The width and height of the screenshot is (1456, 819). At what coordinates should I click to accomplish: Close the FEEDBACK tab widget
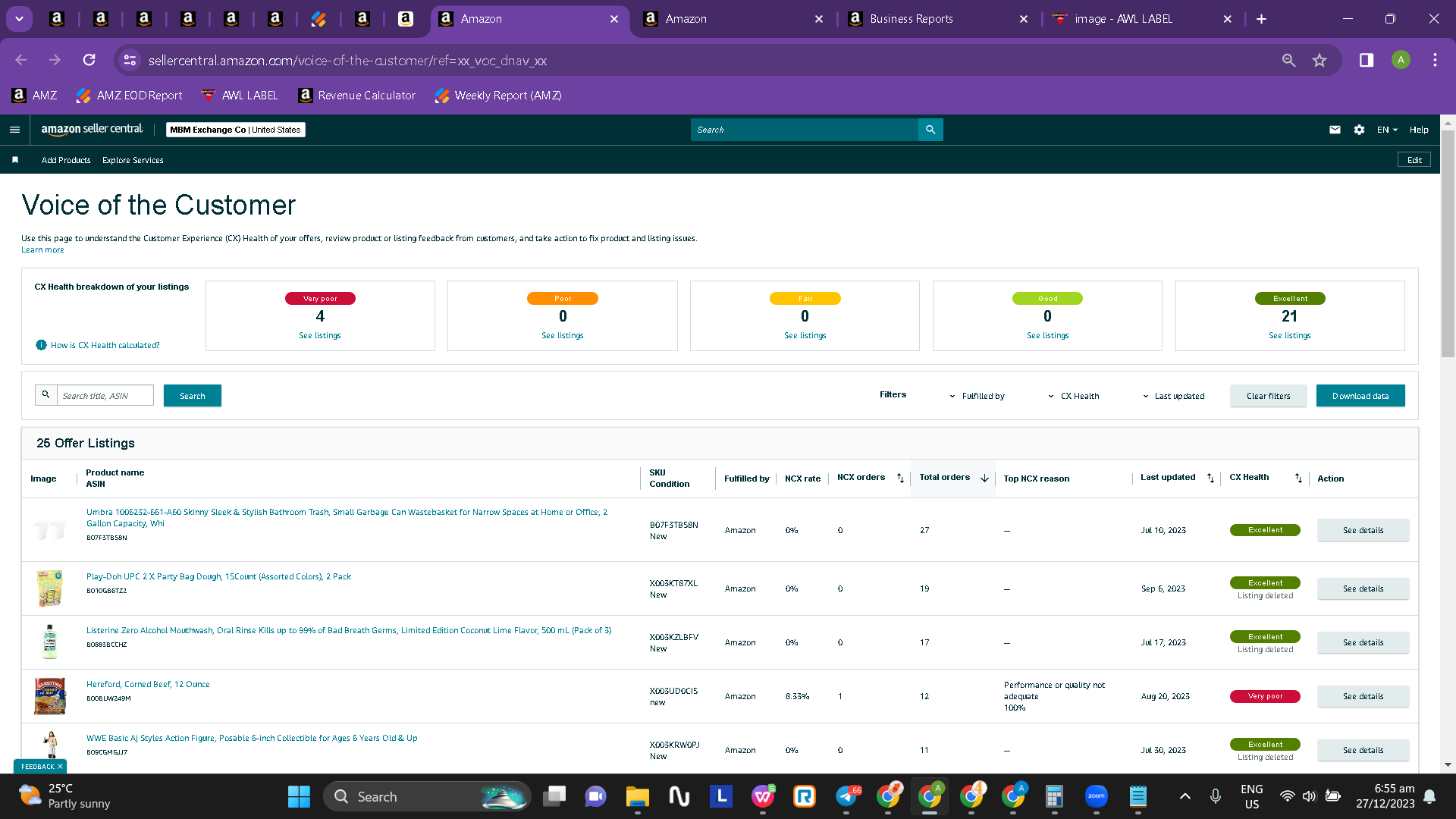tap(60, 767)
